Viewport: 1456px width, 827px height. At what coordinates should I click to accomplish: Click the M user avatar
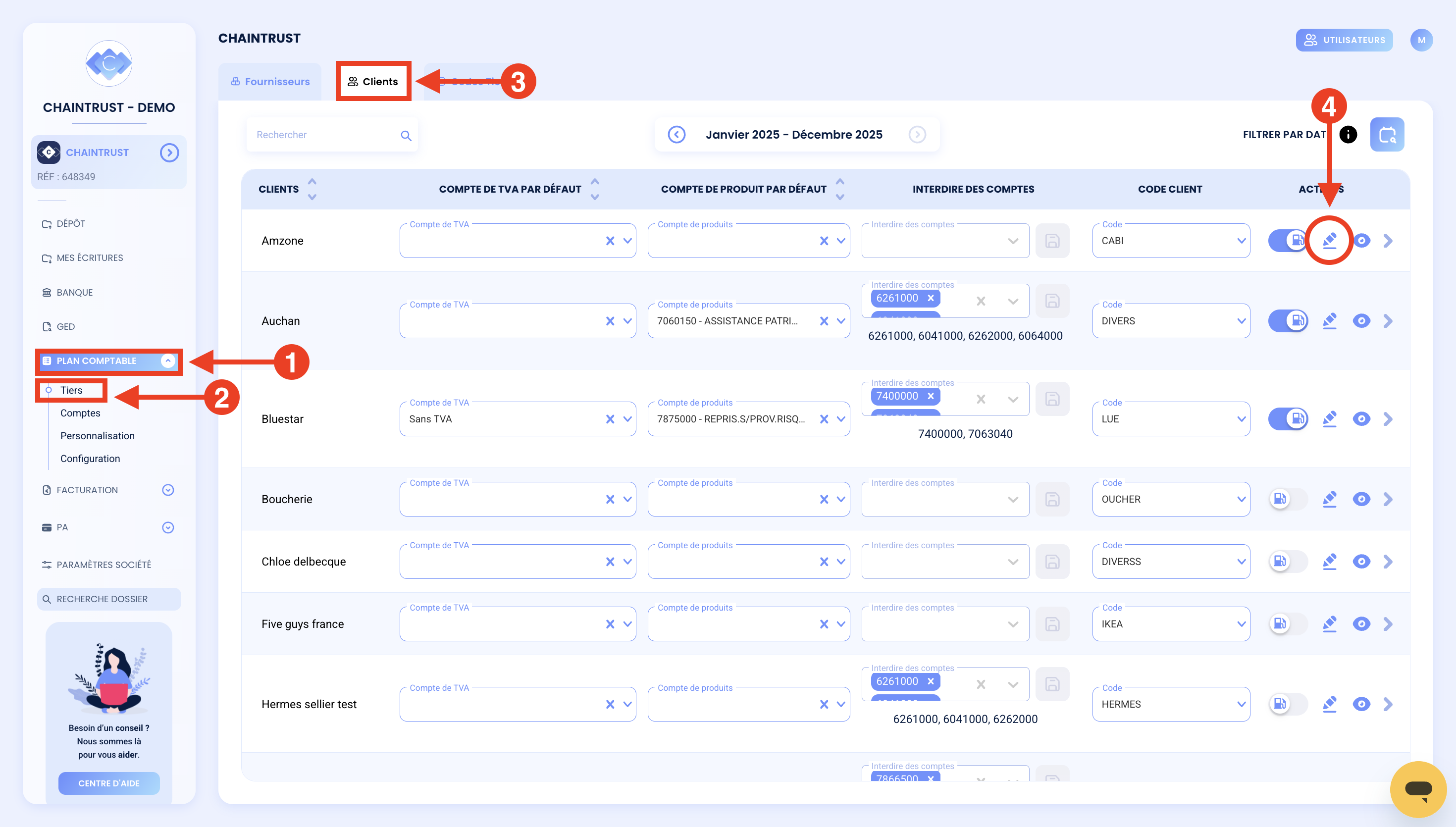coord(1421,40)
